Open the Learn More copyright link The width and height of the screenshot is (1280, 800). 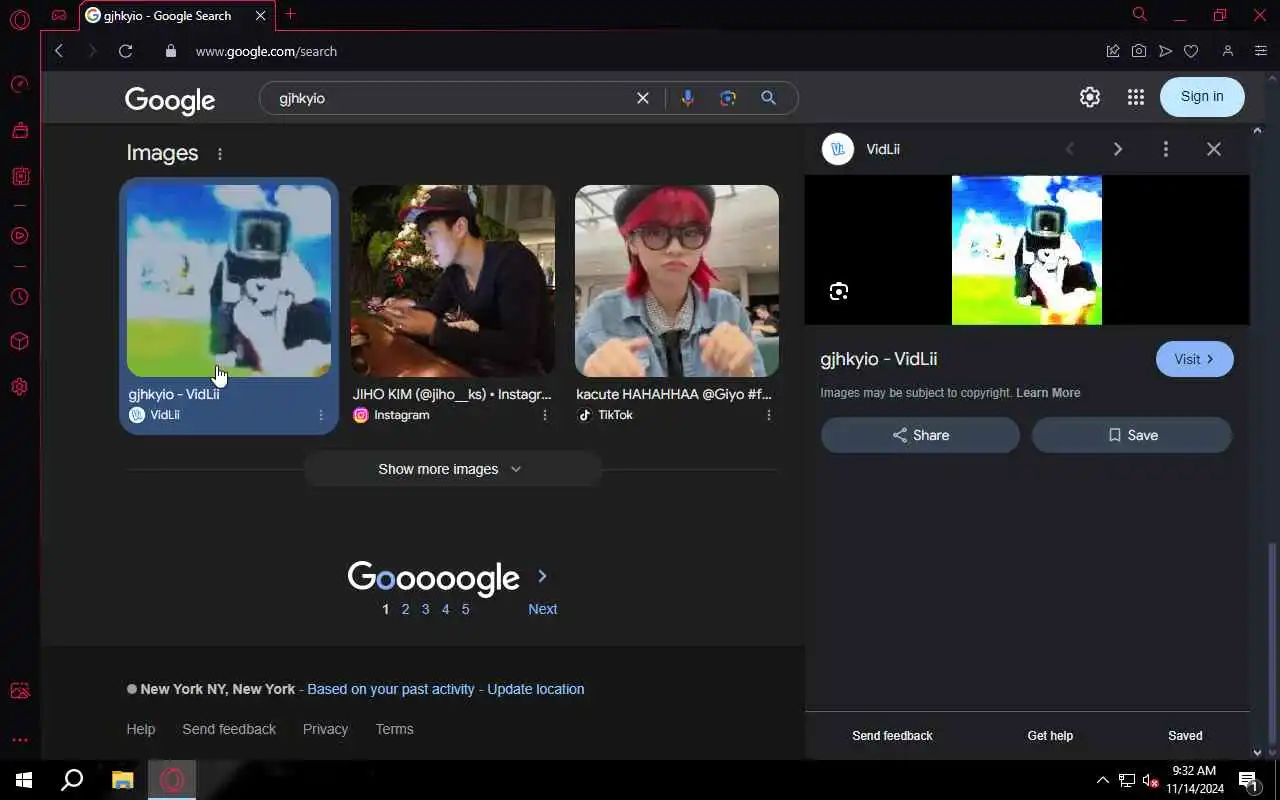[x=1048, y=393]
